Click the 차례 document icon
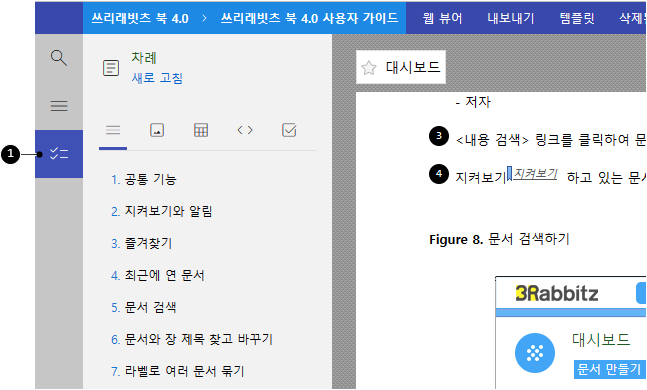This screenshot has width=647, height=390. click(111, 68)
